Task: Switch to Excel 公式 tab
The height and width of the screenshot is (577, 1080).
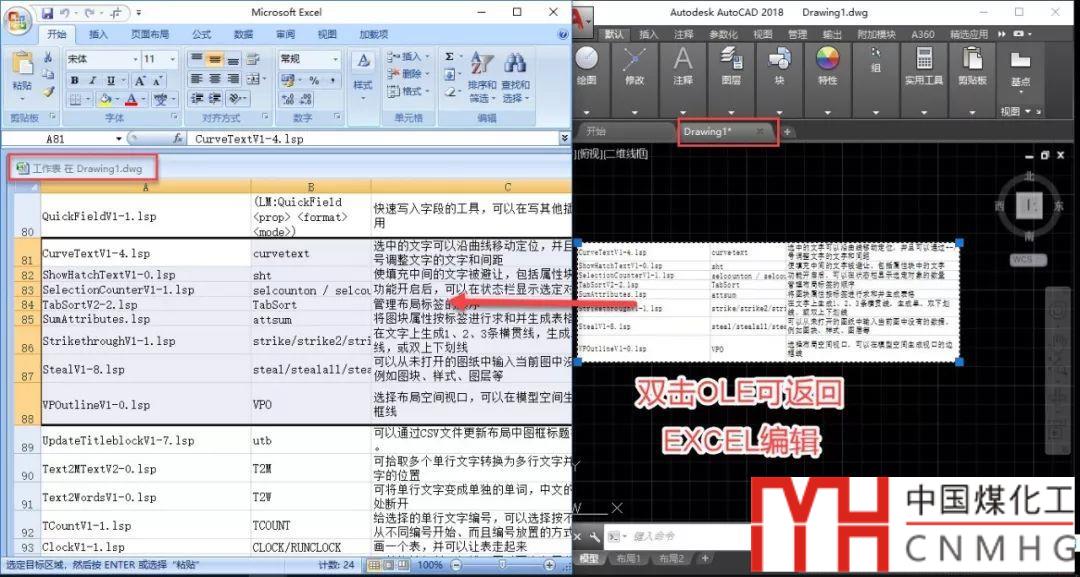Action: click(x=202, y=34)
